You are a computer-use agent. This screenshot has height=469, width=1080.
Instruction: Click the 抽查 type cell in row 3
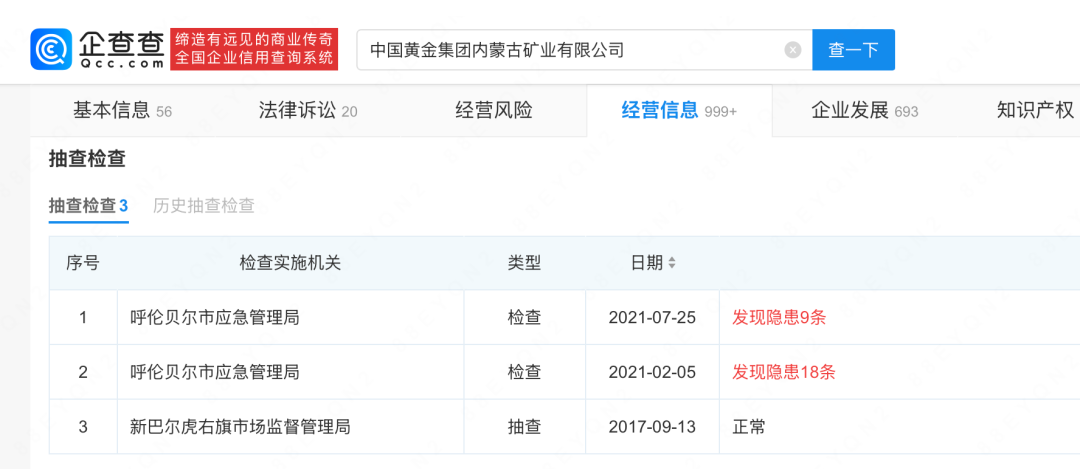click(525, 427)
